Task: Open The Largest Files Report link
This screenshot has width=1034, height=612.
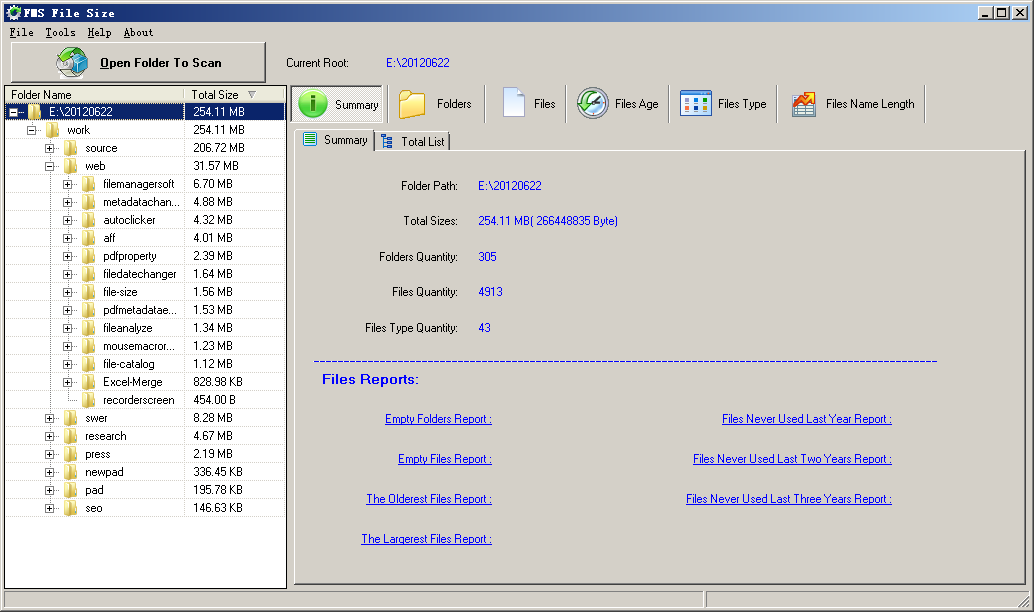Action: pos(426,538)
